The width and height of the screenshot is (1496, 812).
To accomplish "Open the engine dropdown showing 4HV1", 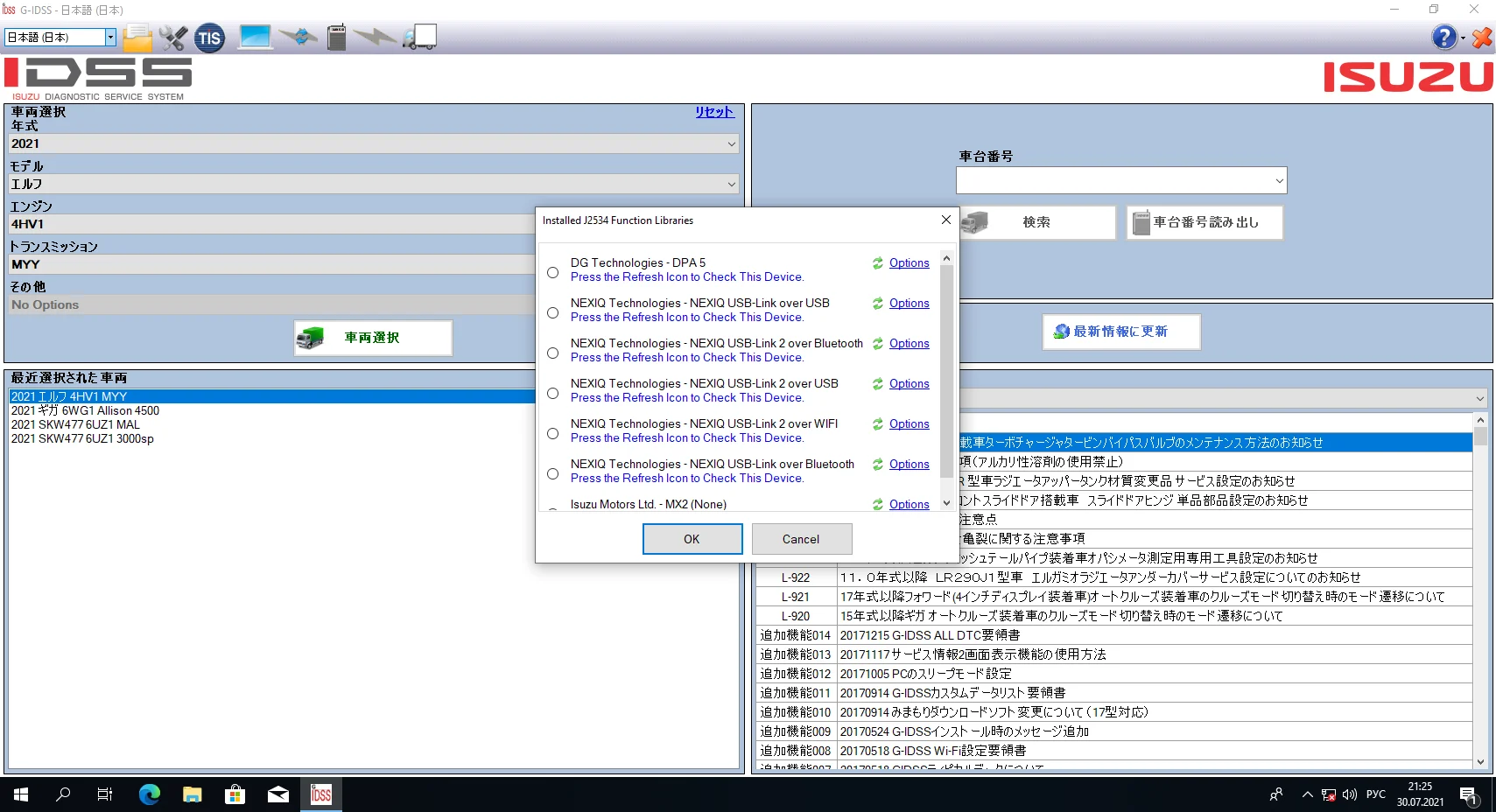I will [272, 224].
